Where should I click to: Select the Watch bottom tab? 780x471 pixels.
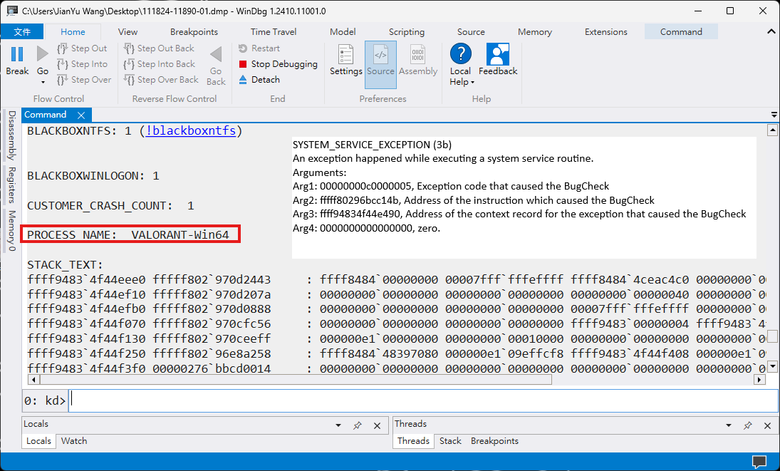(x=74, y=441)
